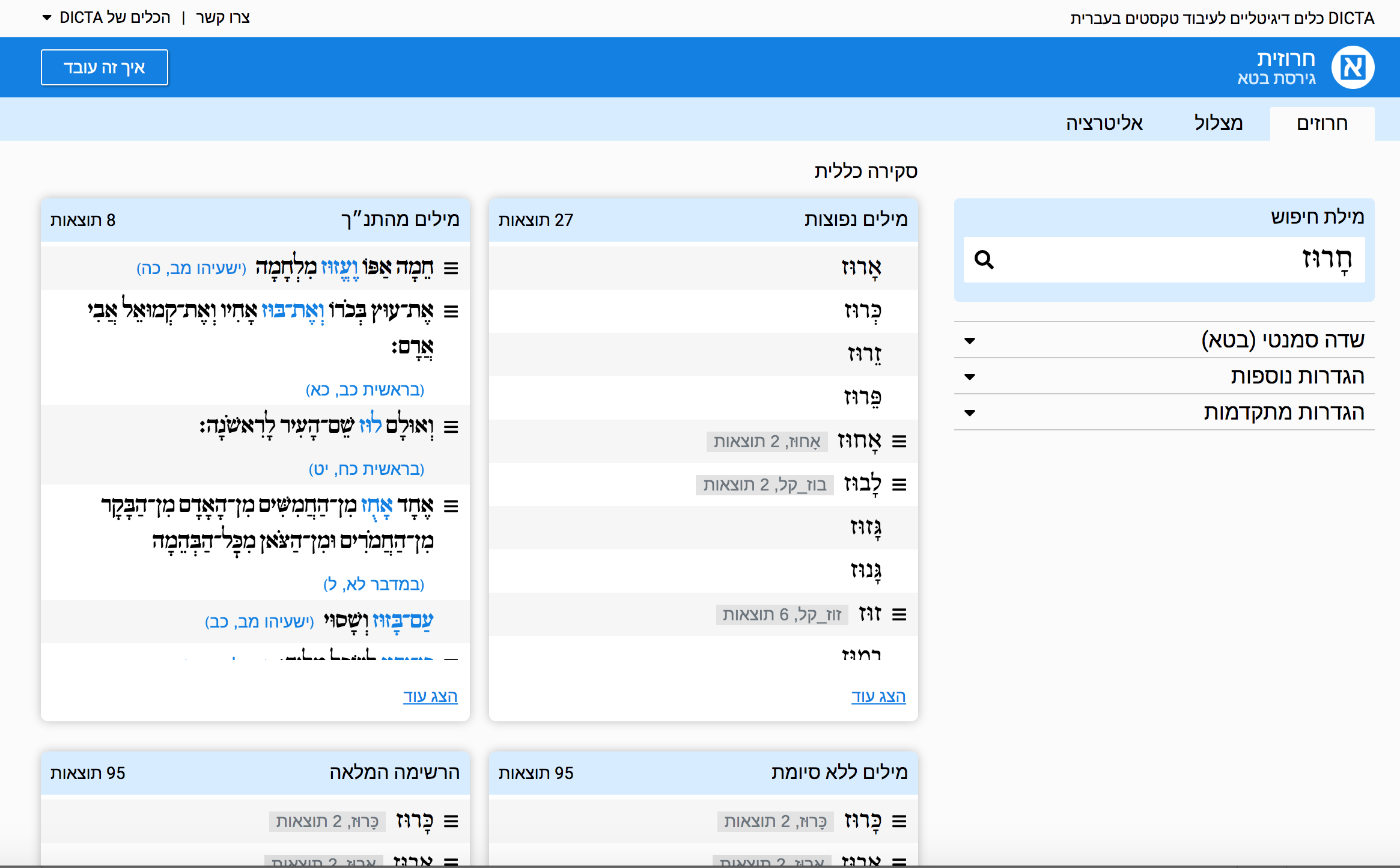Open hamburger menu beside Numbers 31:30 verse
This screenshot has width=1400, height=868.
click(x=451, y=506)
